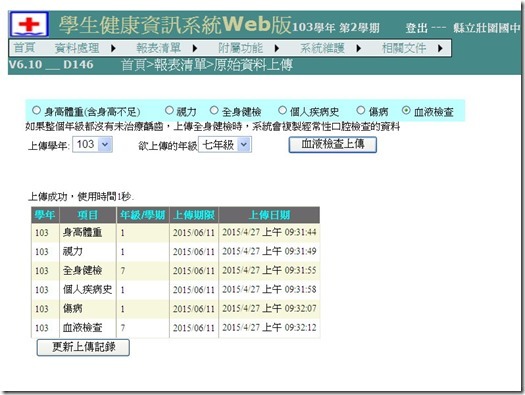Screen dimensions: 525x395
Task: Open the 報表清單 menu
Action: (x=158, y=48)
